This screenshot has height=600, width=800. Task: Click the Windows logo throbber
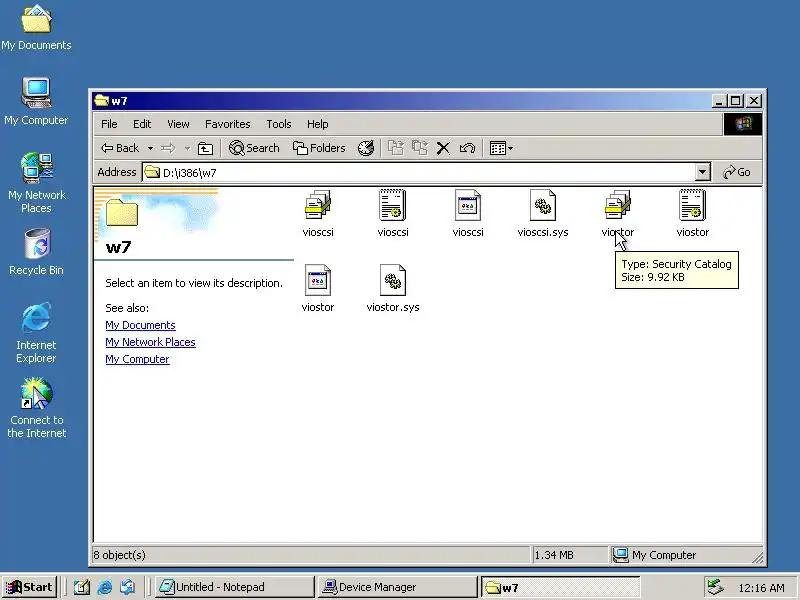coord(743,124)
